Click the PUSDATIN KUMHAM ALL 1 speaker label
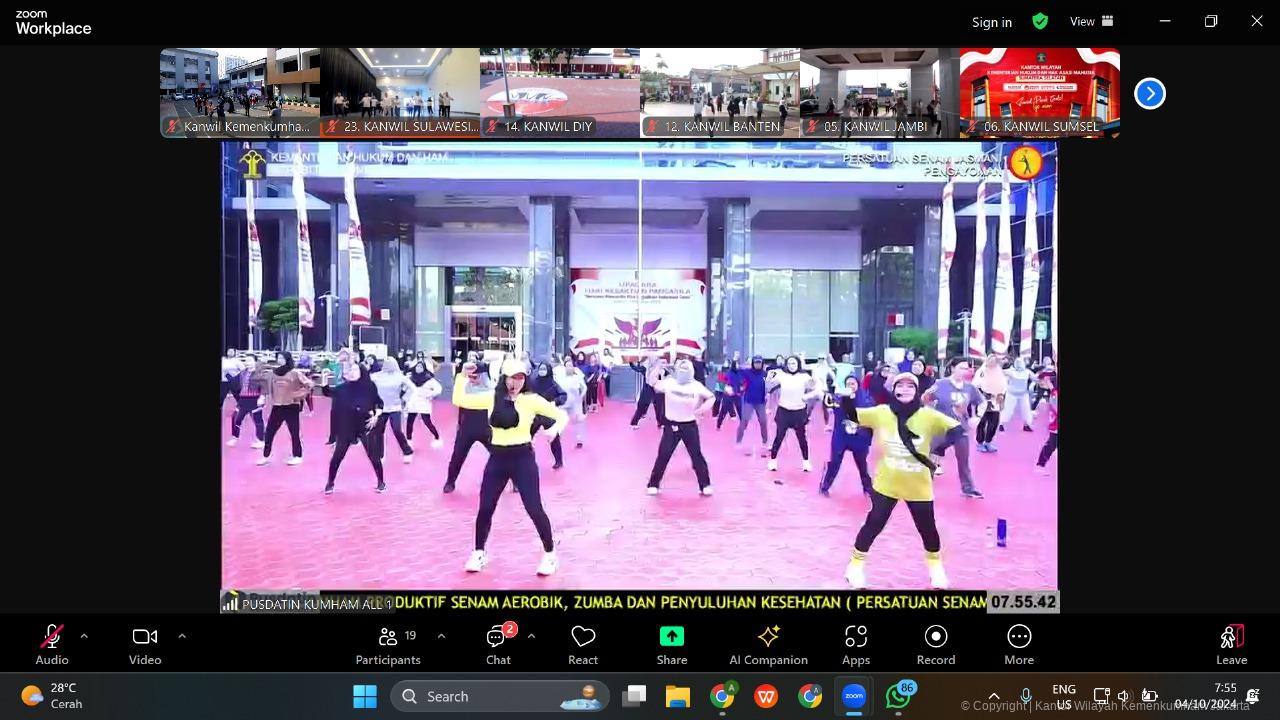This screenshot has width=1280, height=720. [x=309, y=604]
